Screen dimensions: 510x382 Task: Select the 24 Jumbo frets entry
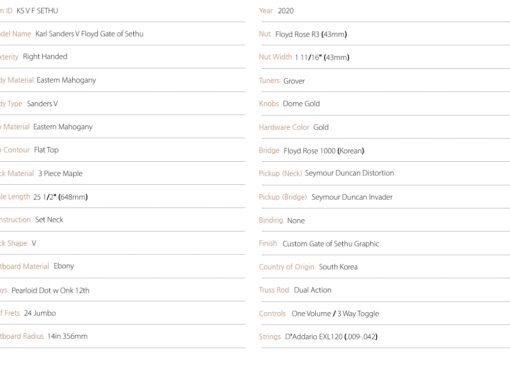pyautogui.click(x=40, y=313)
